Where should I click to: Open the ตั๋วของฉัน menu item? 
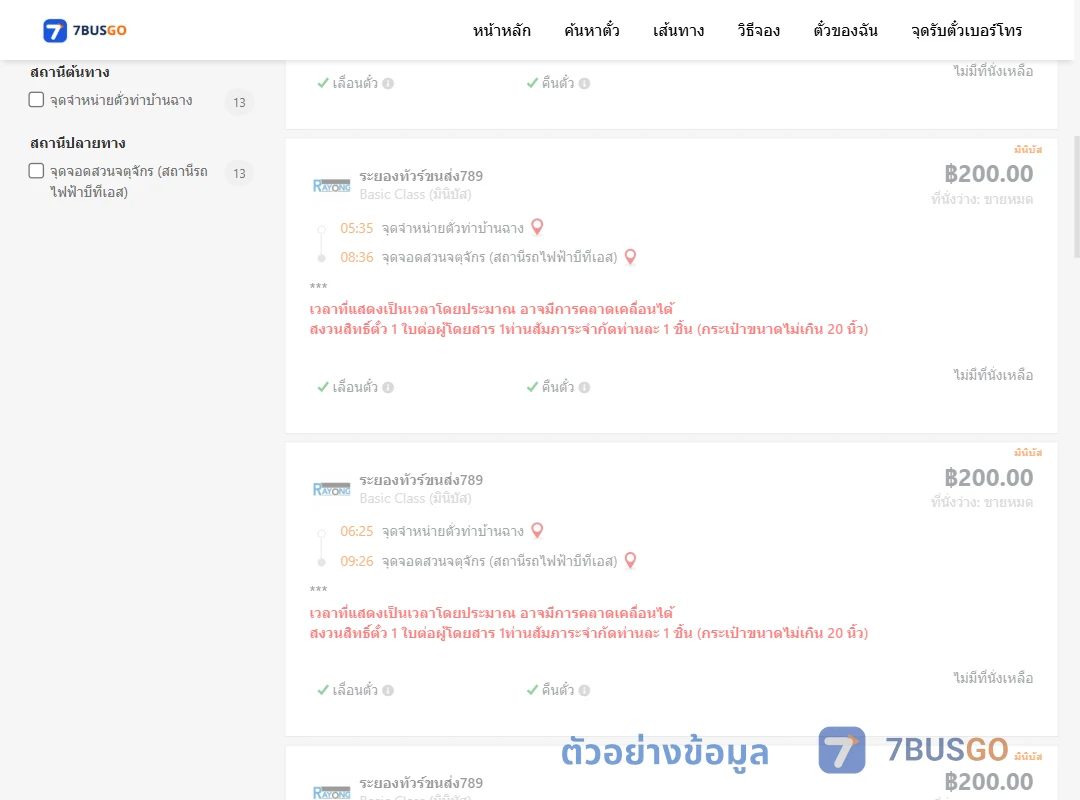tap(845, 30)
